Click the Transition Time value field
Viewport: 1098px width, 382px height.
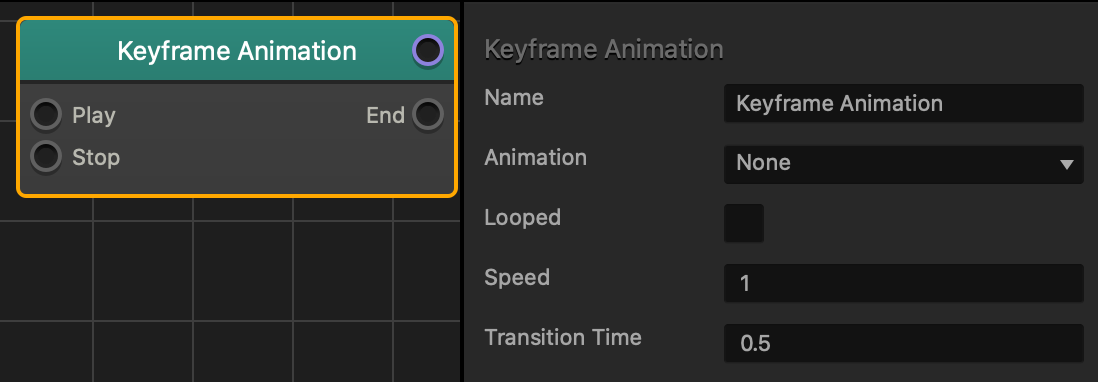tap(903, 343)
